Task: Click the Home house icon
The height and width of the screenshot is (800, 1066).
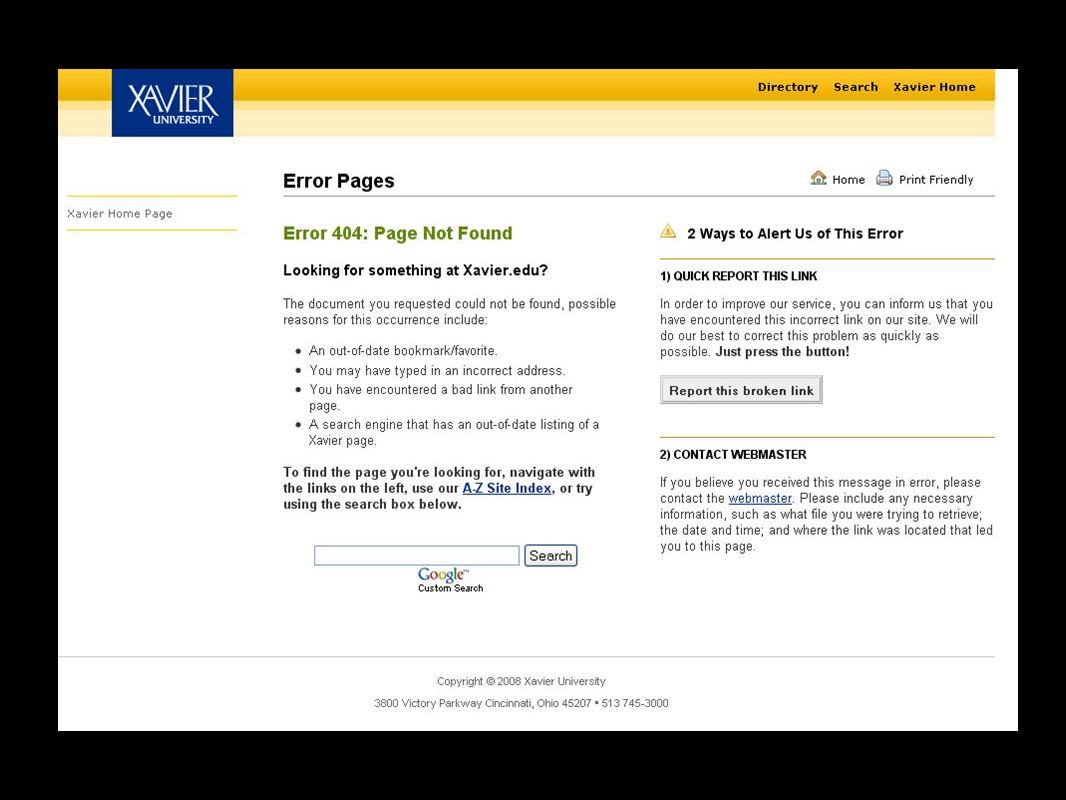Action: pos(819,178)
